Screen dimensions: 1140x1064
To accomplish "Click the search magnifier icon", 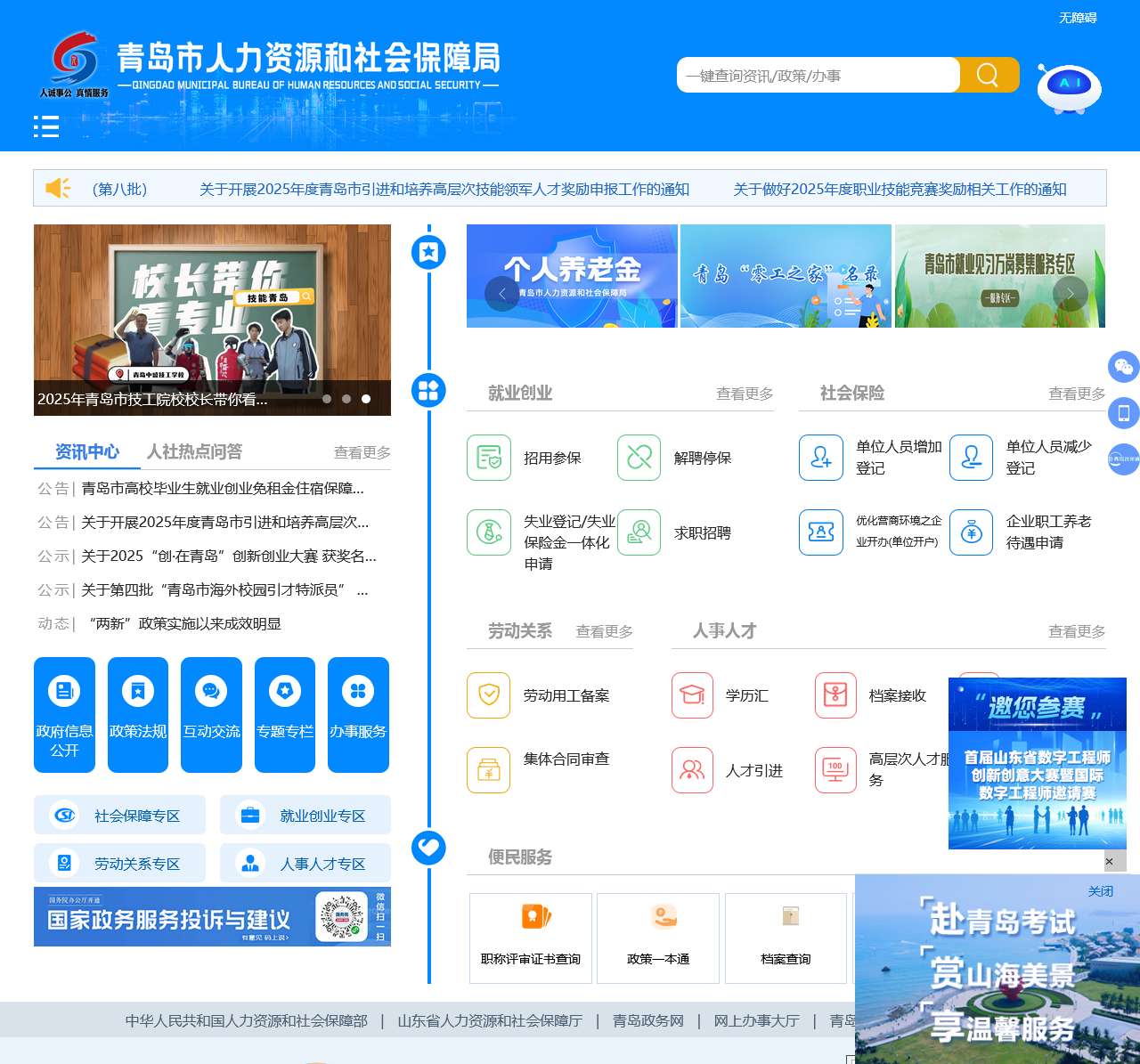I will [988, 75].
